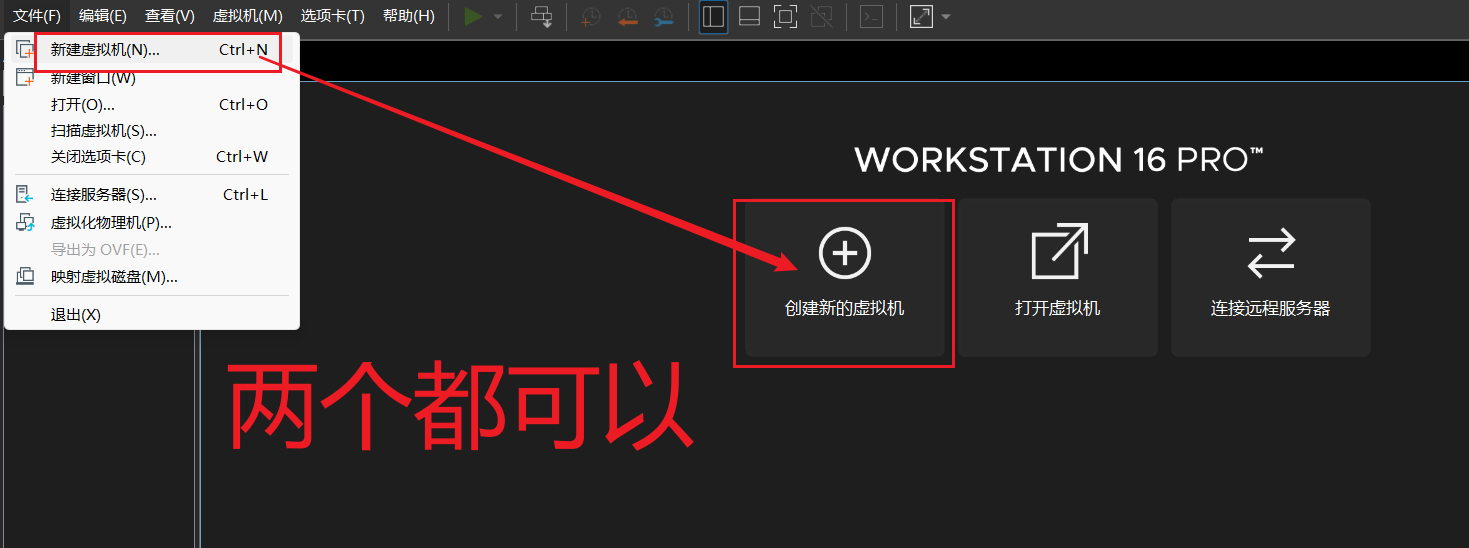Image resolution: width=1469 pixels, height=548 pixels.
Task: Select 退出(X) to quit
Action: pyautogui.click(x=152, y=314)
